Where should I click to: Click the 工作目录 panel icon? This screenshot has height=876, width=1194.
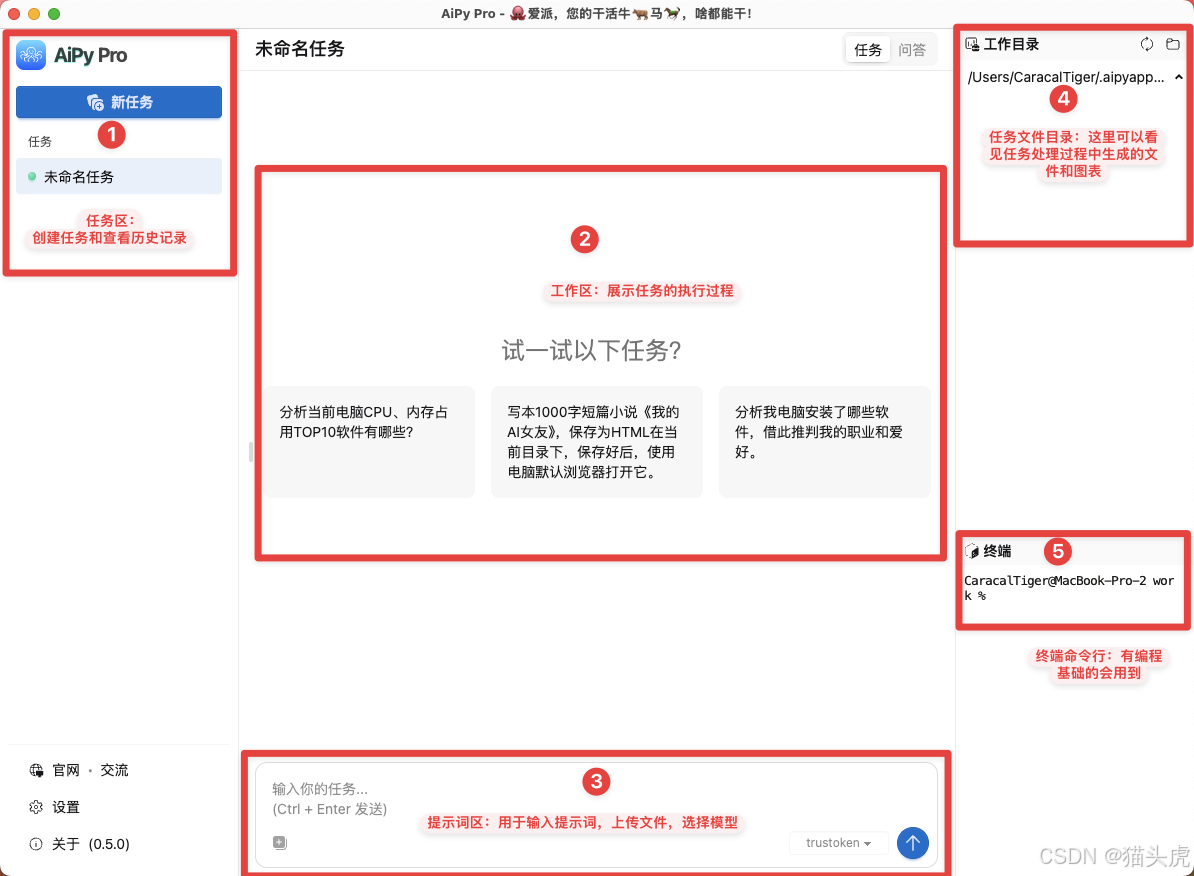click(x=972, y=44)
